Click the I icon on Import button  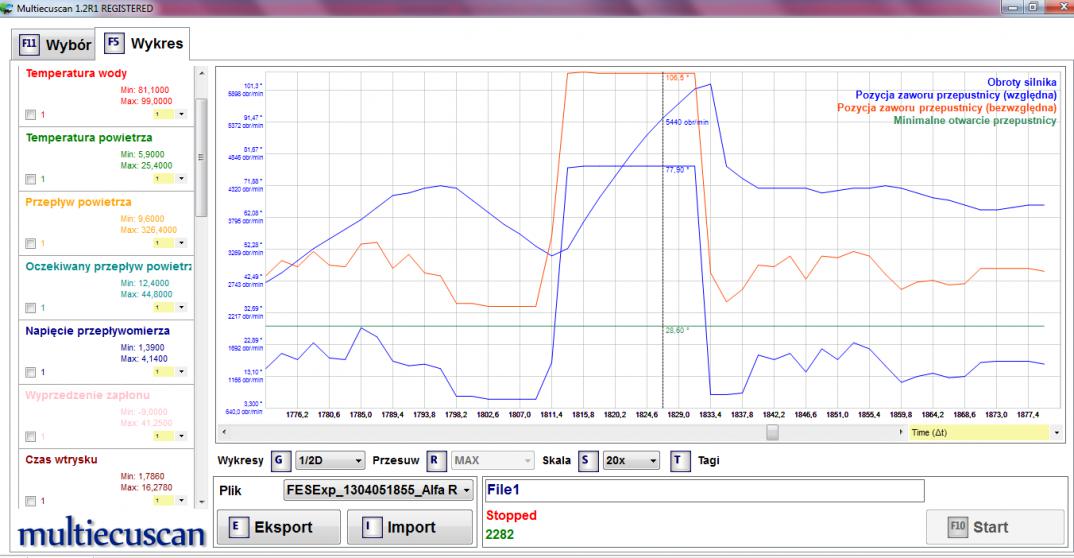click(371, 527)
